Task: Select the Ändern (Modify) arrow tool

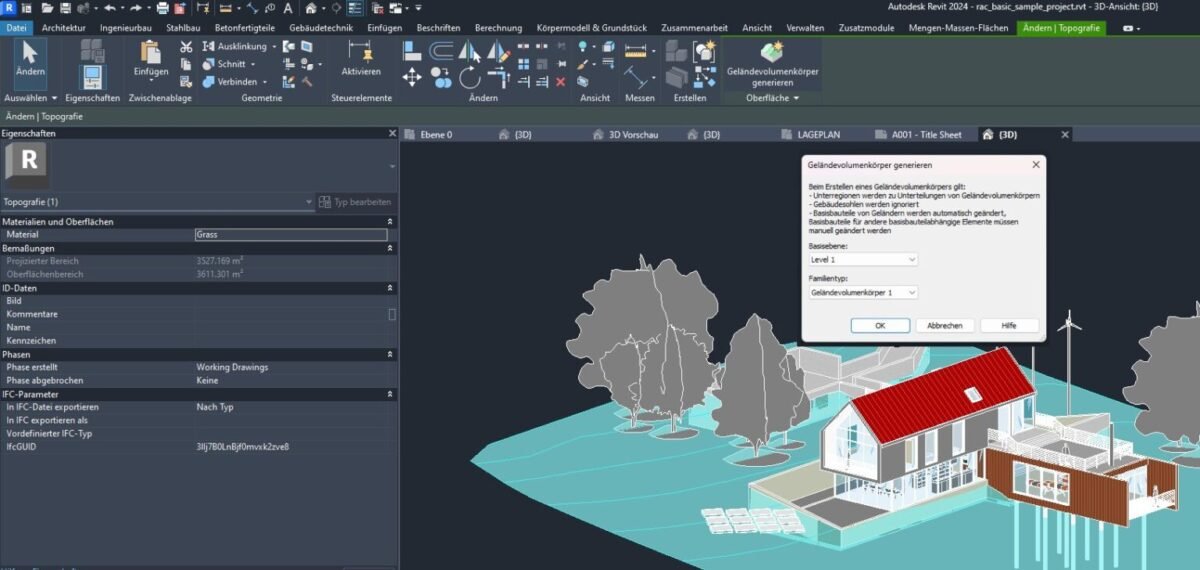Action: coord(30,62)
